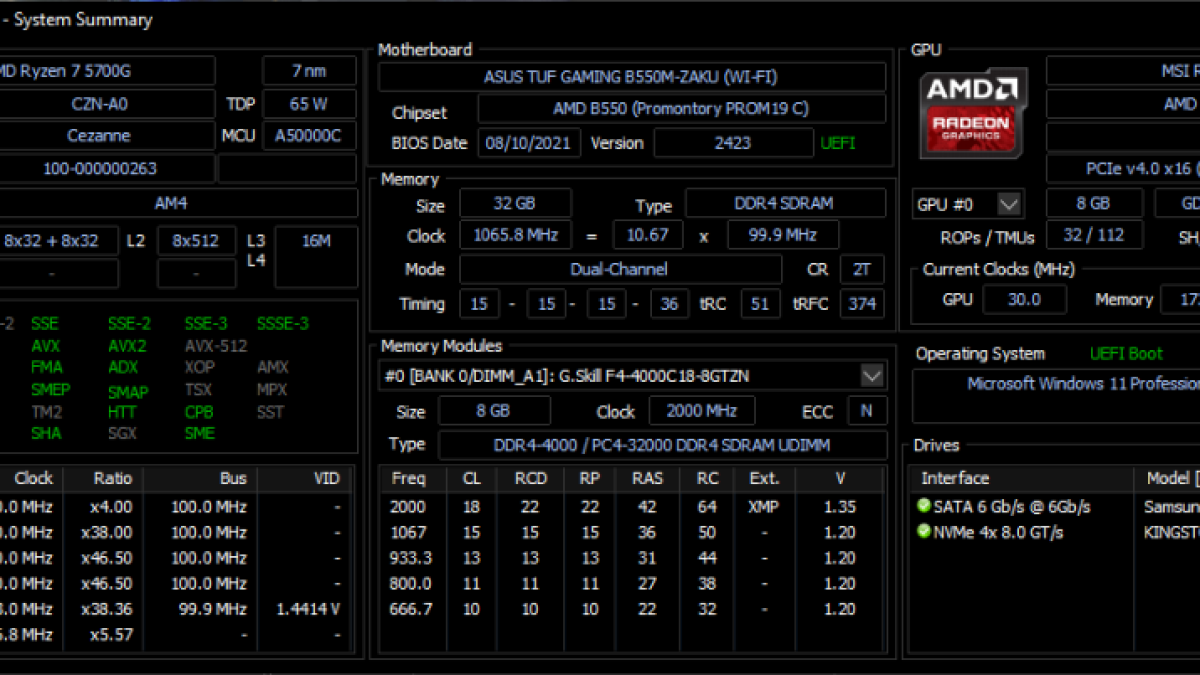Click the AVX2 feature flag
Screen dimensions: 1200x675
[127, 346]
